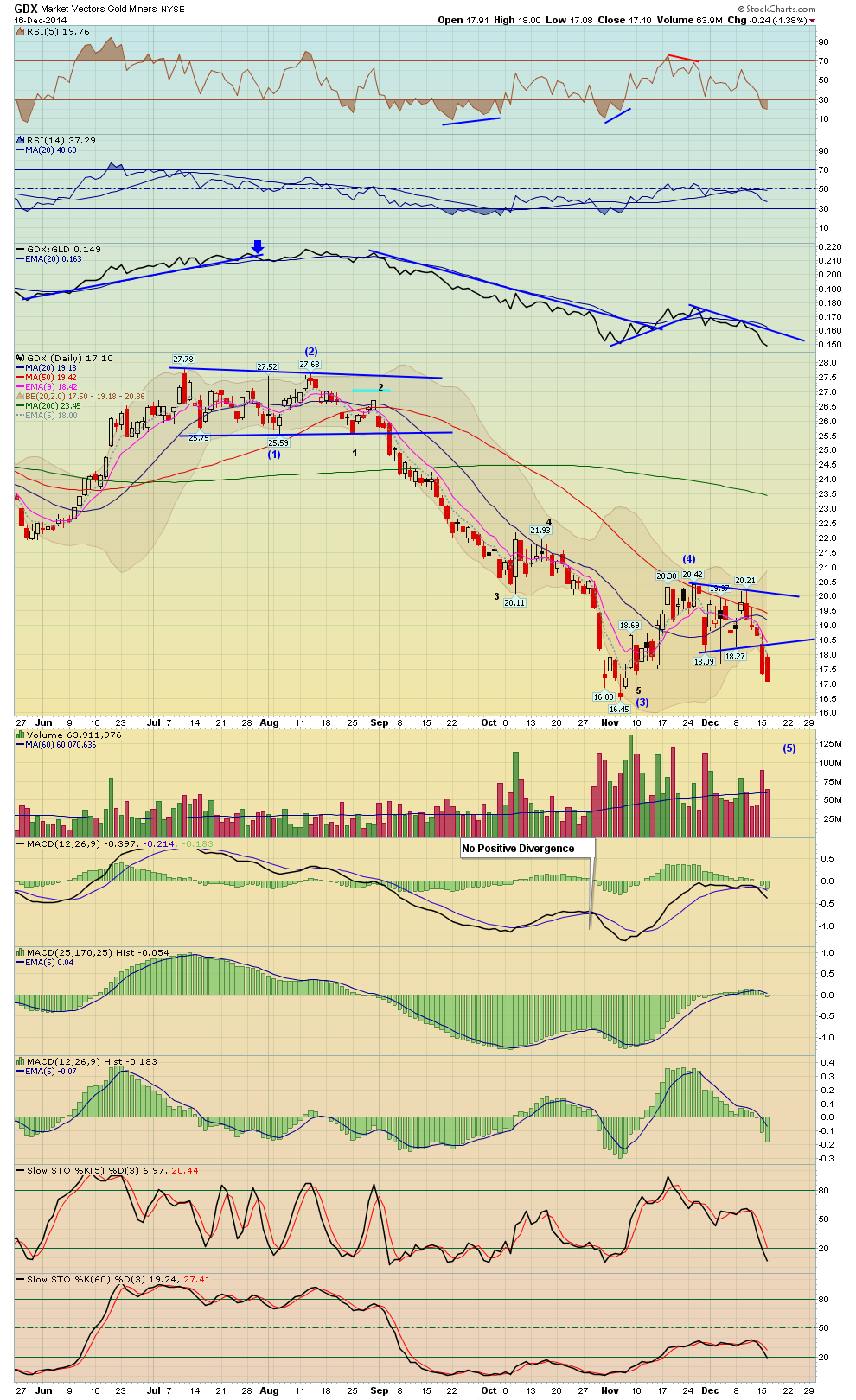This screenshot has height=1400, width=856.
Task: Click the 25.59 price low label
Action: [x=278, y=442]
